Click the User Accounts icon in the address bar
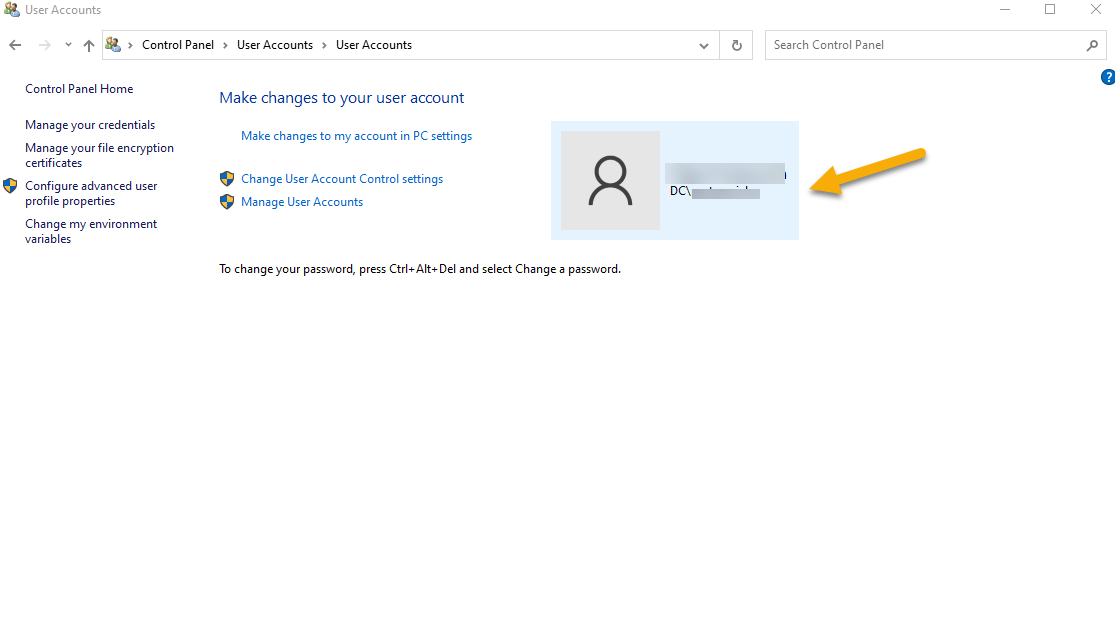 (113, 45)
